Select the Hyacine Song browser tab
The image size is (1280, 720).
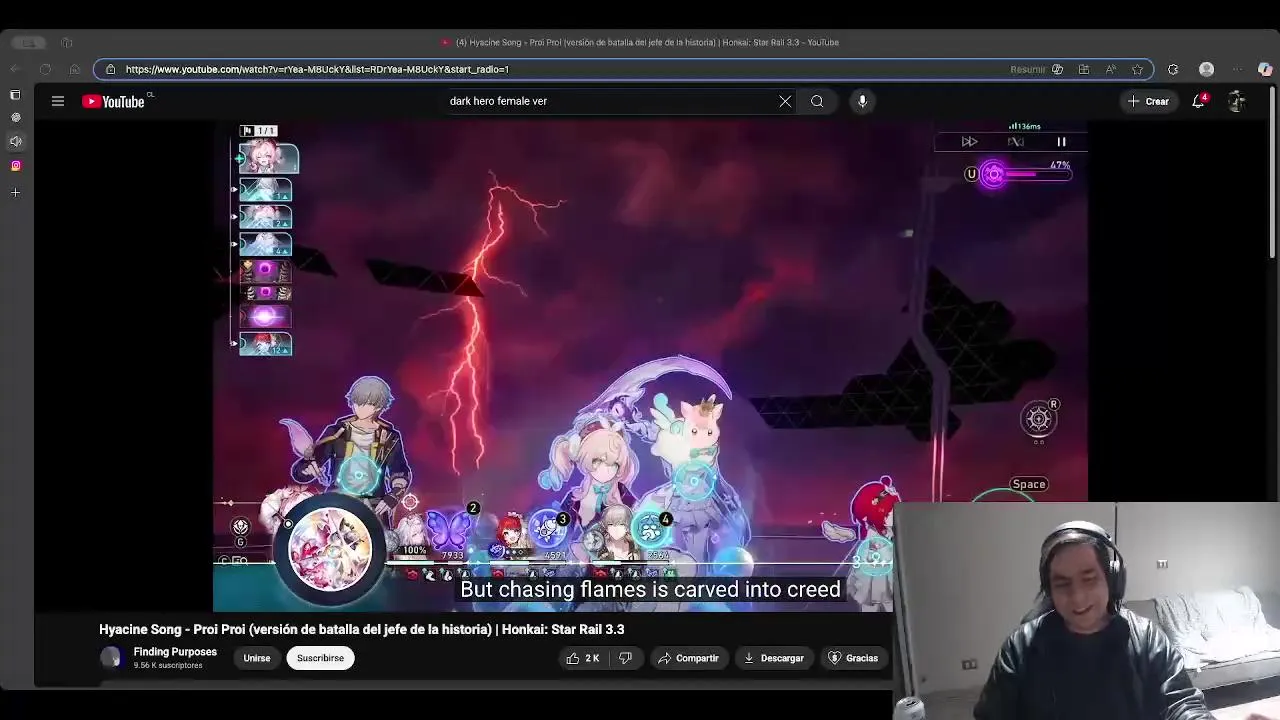[x=640, y=42]
